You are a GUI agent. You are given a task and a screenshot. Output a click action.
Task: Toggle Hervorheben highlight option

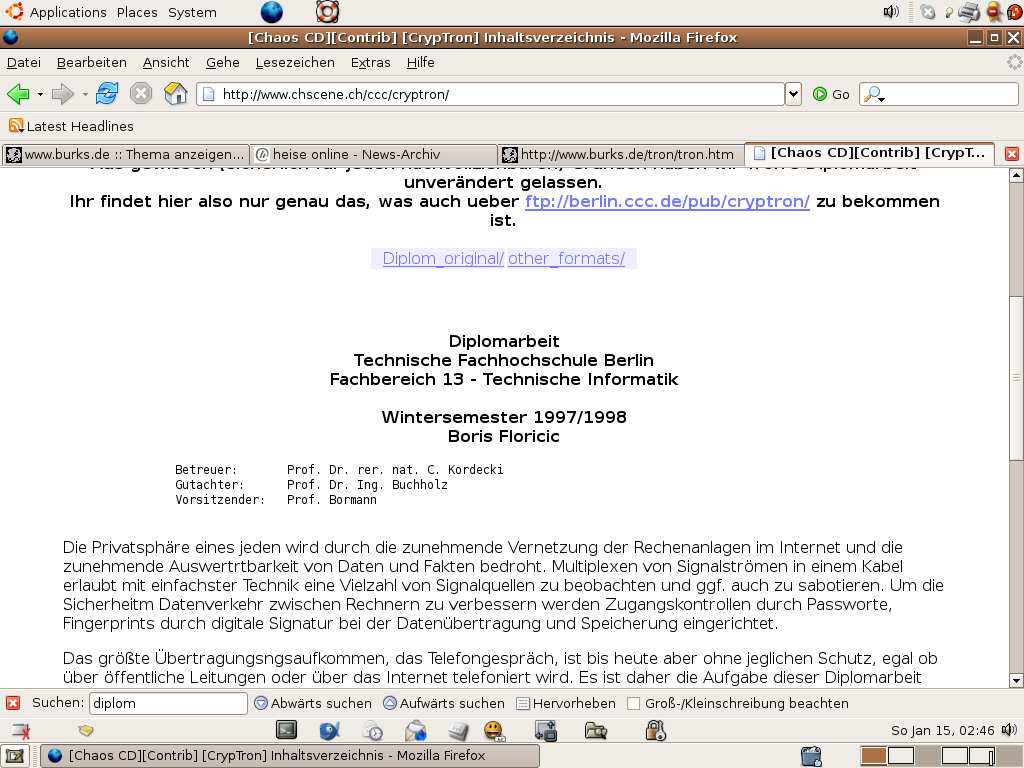(566, 703)
